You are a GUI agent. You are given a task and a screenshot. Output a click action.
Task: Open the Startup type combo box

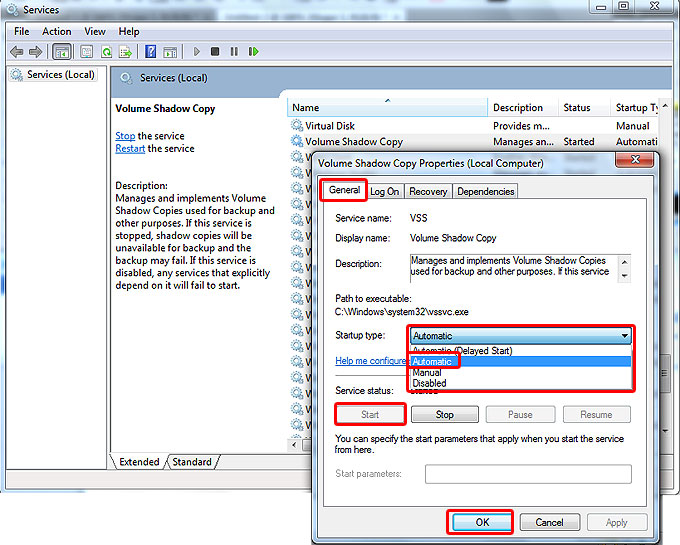[x=520, y=336]
